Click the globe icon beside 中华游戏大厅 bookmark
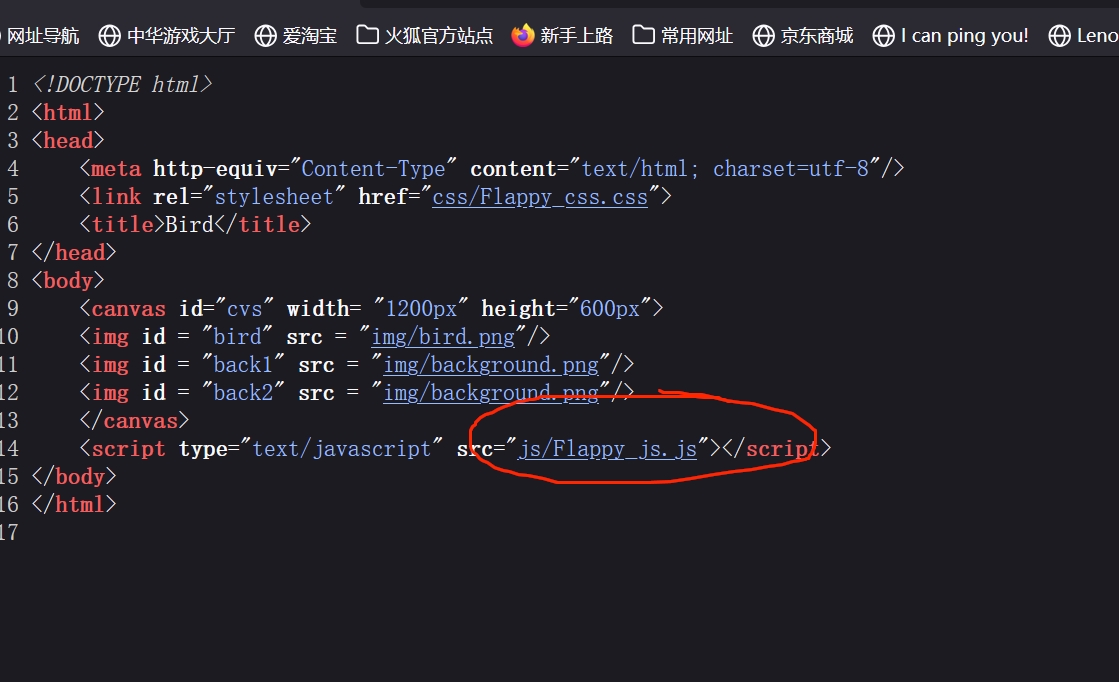The width and height of the screenshot is (1119, 682). pos(110,36)
